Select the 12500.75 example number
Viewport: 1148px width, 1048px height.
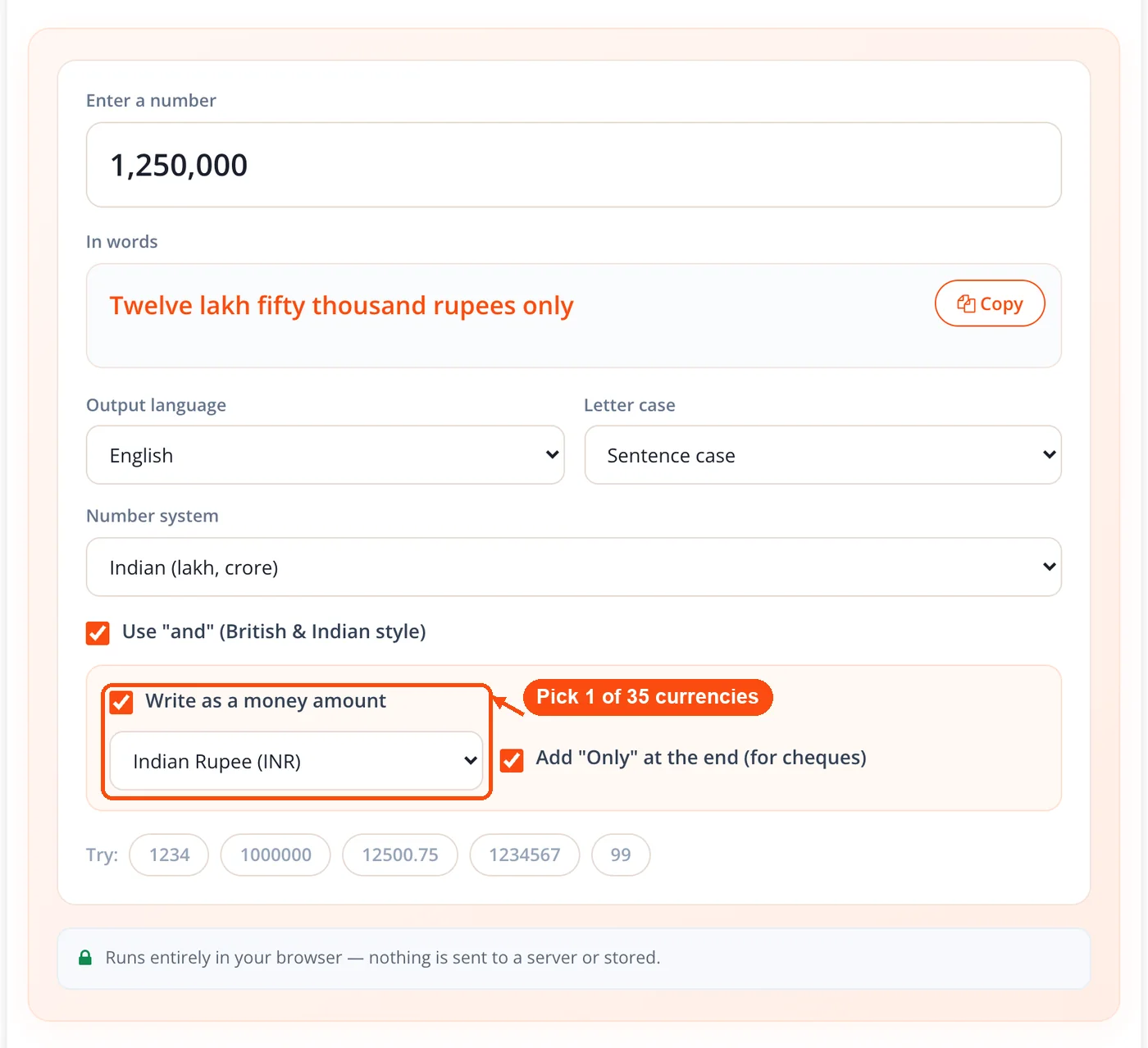(400, 855)
